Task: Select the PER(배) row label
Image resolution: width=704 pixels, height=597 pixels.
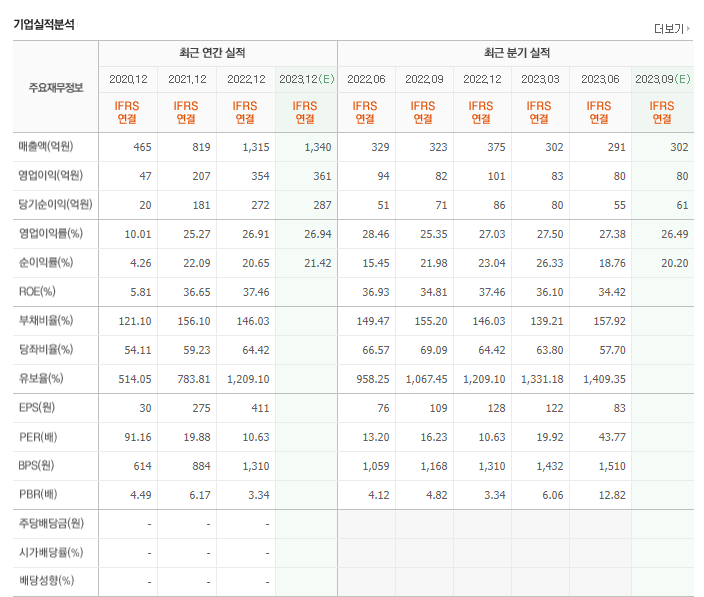Action: [38, 436]
